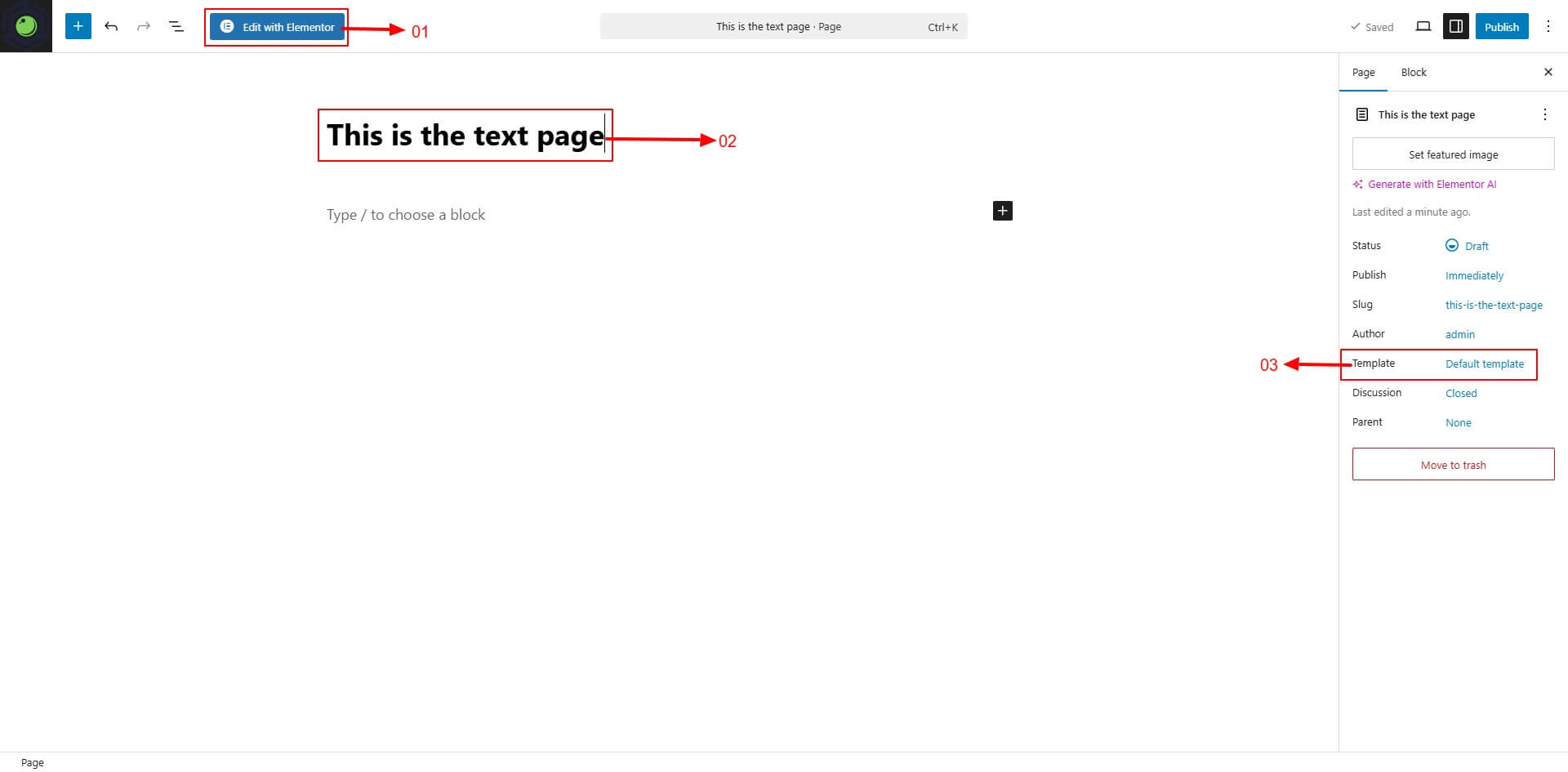
Task: Click the Edit with Elementor button
Action: click(277, 27)
